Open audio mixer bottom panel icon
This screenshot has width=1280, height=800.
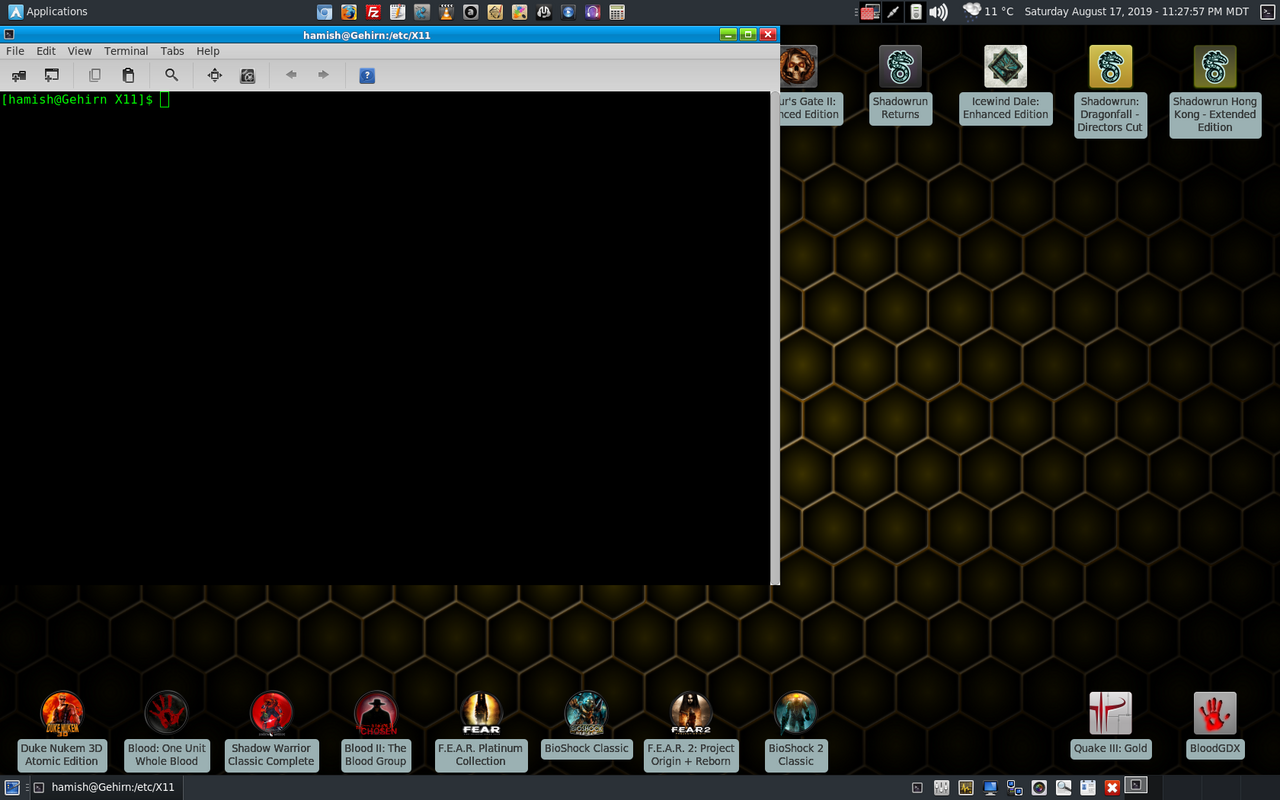[x=941, y=788]
